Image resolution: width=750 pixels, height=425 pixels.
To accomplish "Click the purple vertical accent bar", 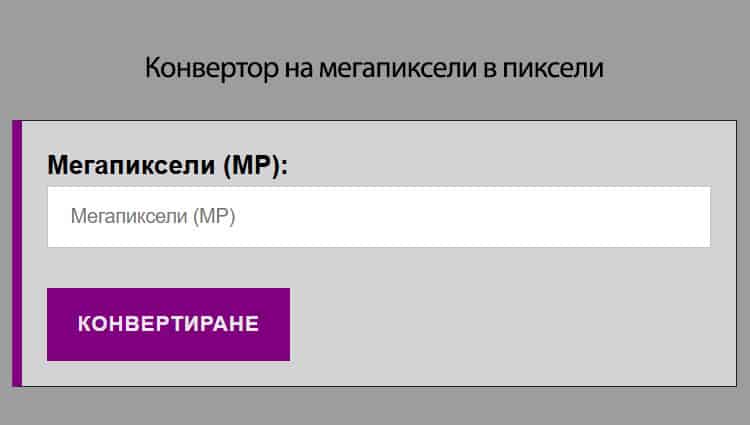I will coord(17,253).
